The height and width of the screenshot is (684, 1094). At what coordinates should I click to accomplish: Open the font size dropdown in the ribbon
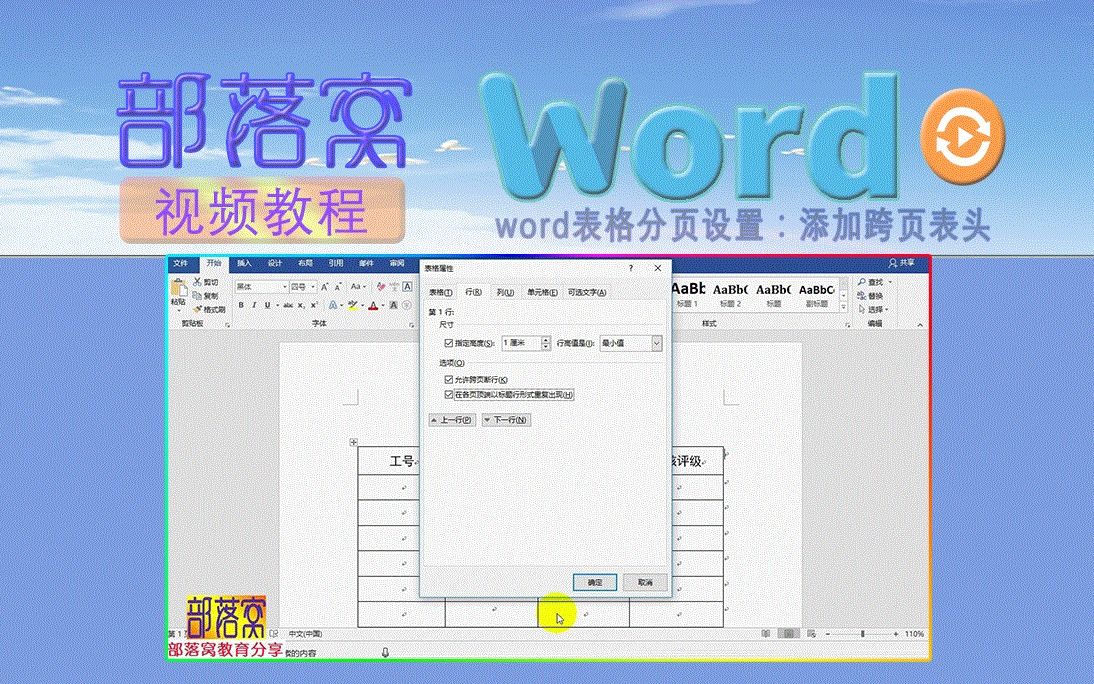point(312,286)
